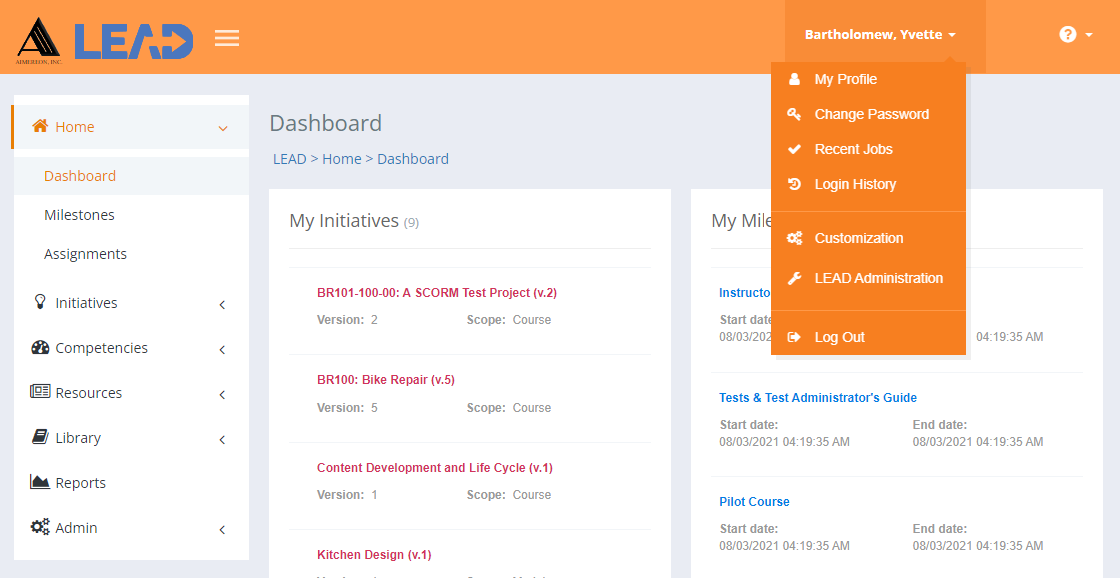This screenshot has height=578, width=1120.
Task: Open the help dropdown arrow
Action: point(1089,35)
